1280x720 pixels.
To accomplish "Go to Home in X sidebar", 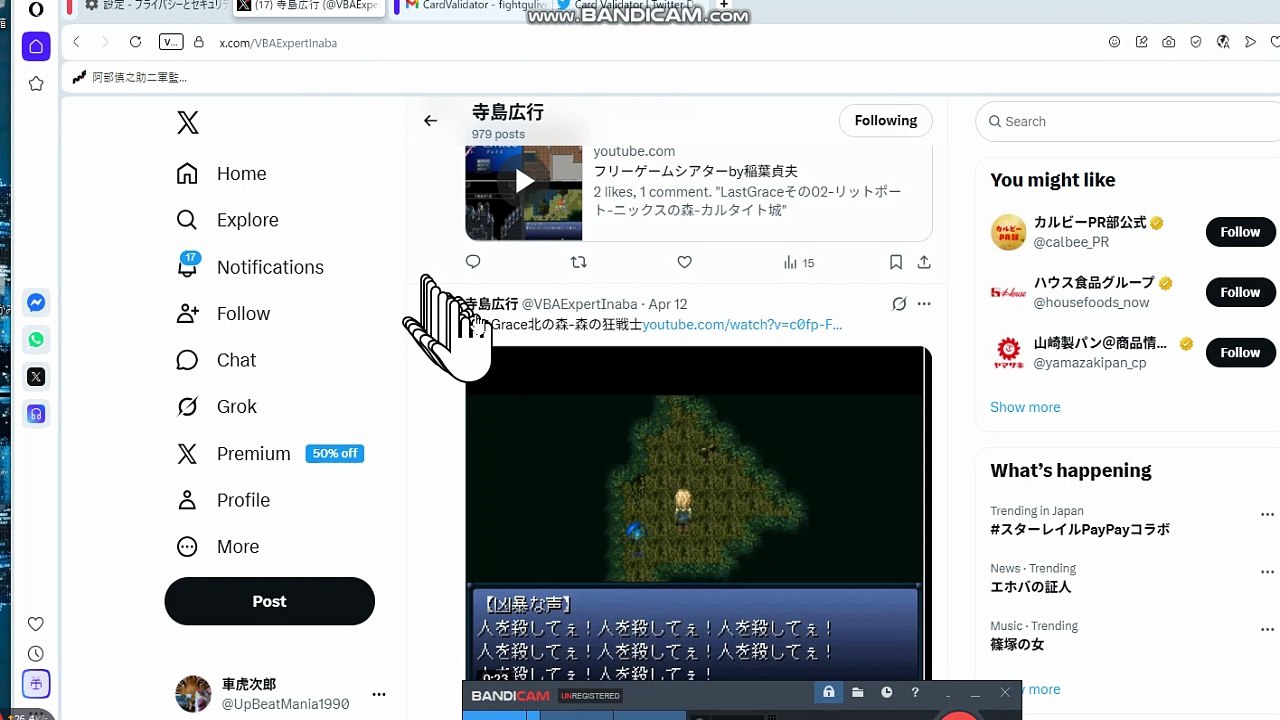I will tap(221, 174).
